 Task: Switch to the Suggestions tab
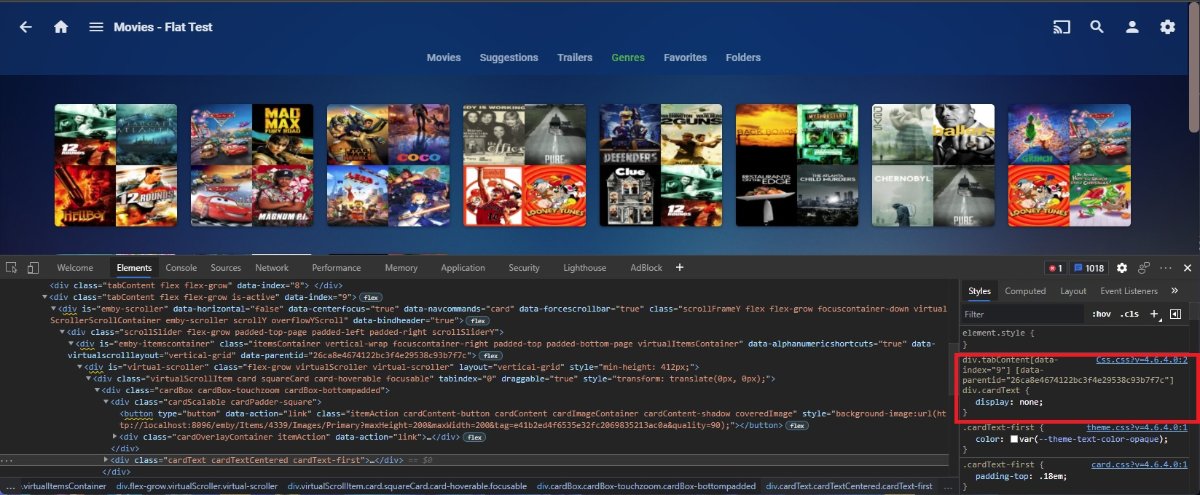pos(509,58)
